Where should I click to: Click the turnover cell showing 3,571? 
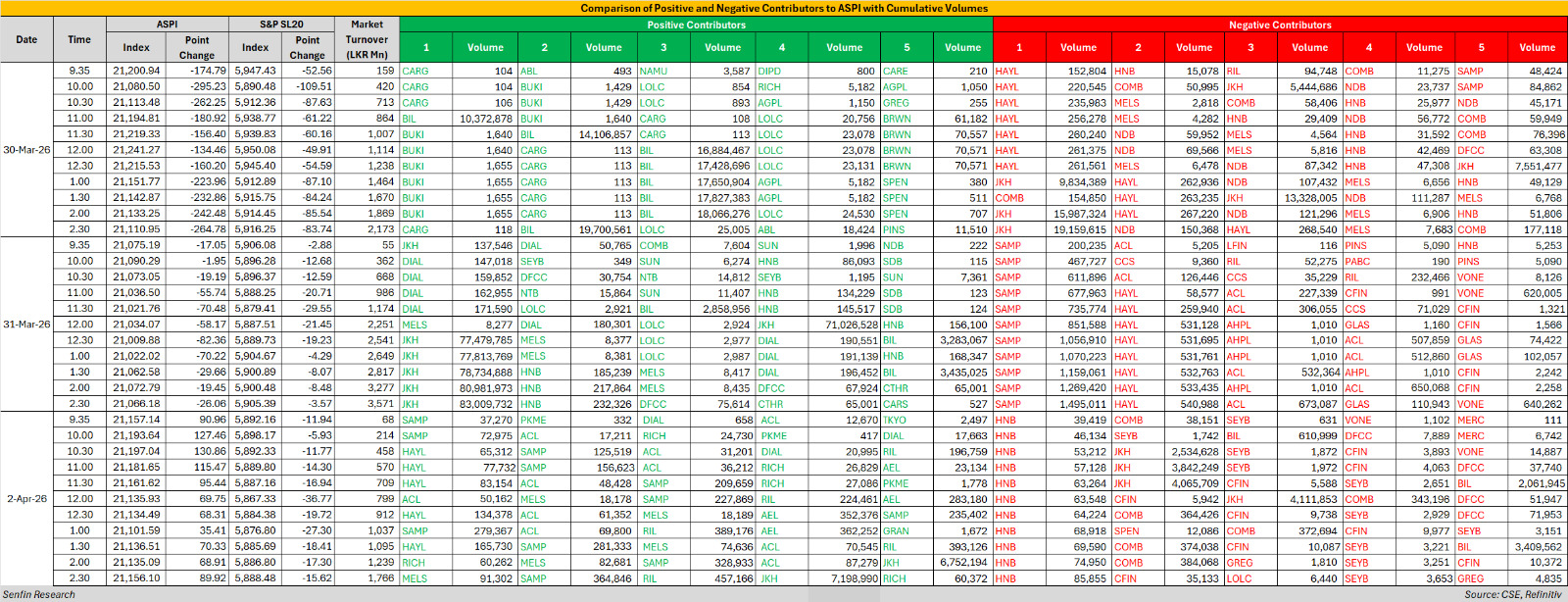tap(380, 404)
